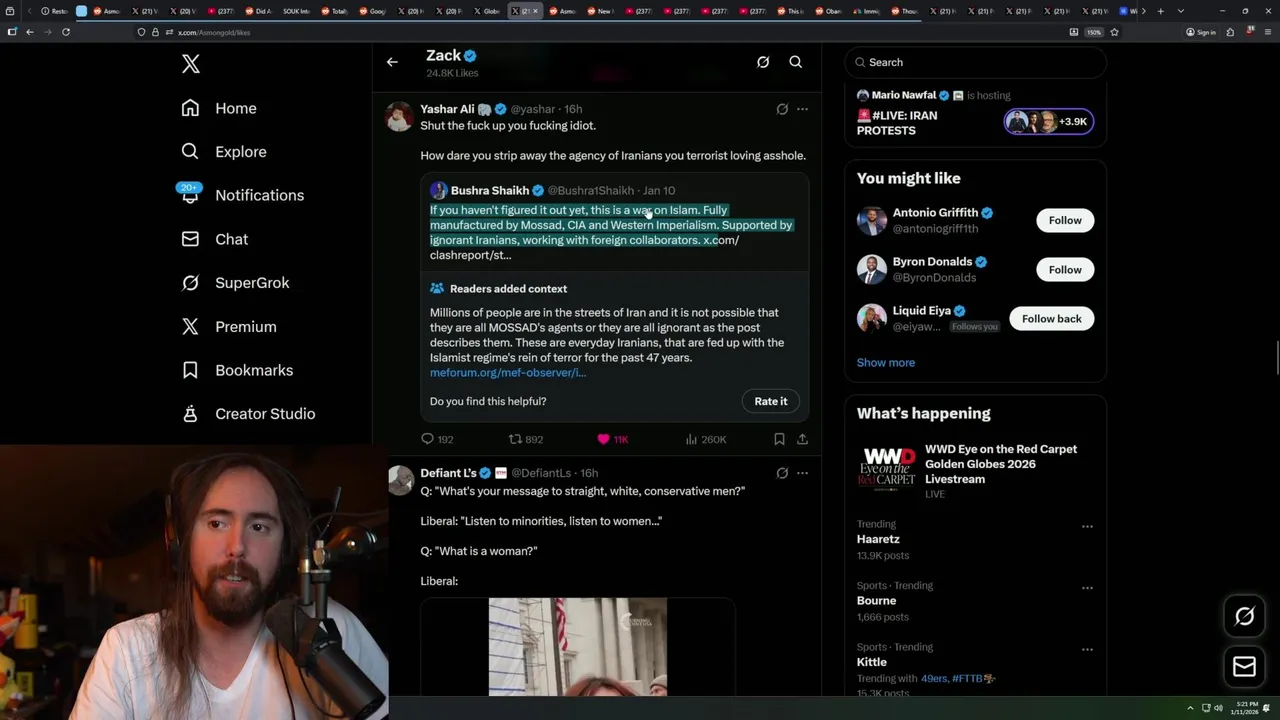The width and height of the screenshot is (1280, 720).
Task: Open Defiant L's profile avatar
Action: click(400, 481)
